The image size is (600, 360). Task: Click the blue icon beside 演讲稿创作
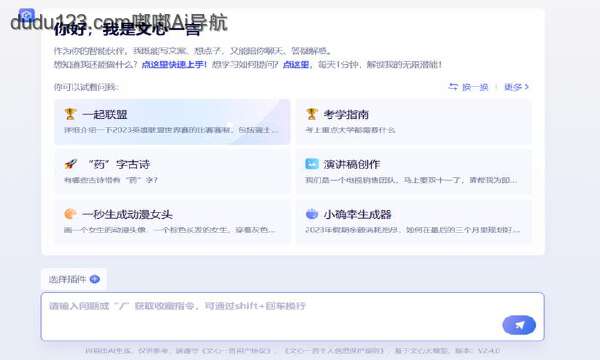coord(312,164)
